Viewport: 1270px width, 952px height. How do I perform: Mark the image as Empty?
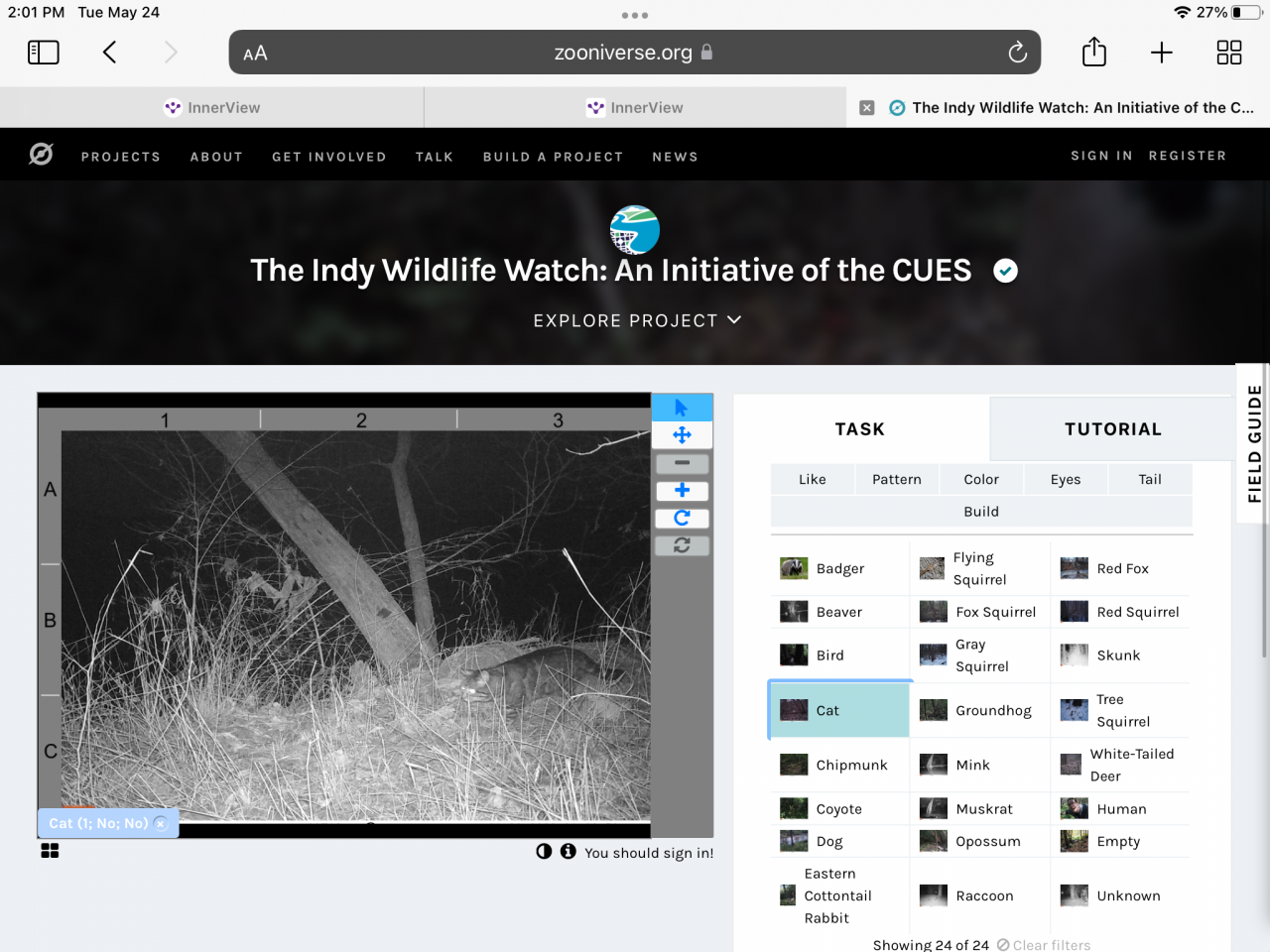pos(1121,841)
